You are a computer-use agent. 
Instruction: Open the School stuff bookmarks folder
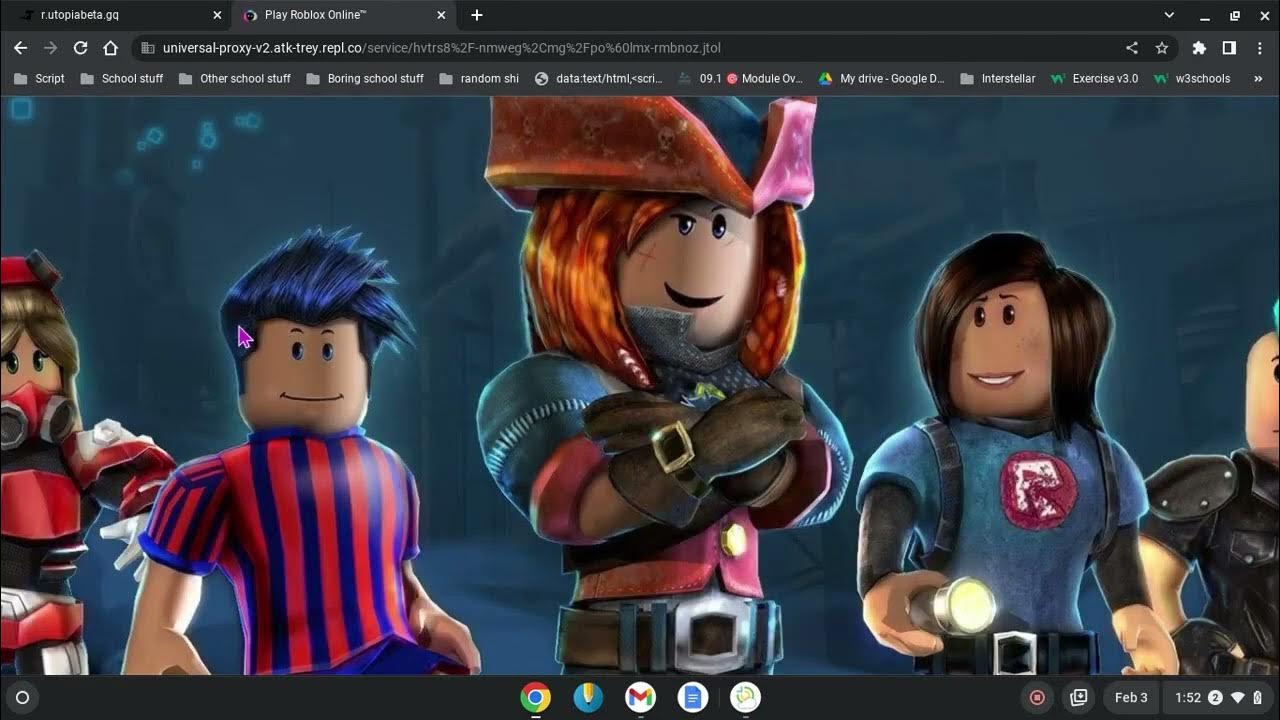click(x=121, y=78)
